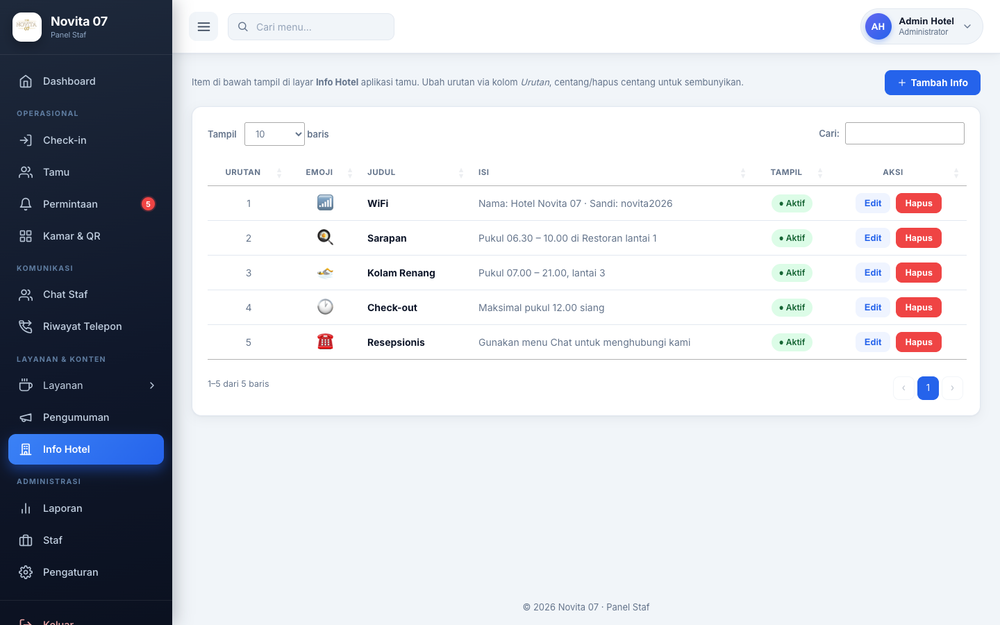The width and height of the screenshot is (1000, 625).
Task: Click the Chat Staf icon
Action: click(x=26, y=295)
